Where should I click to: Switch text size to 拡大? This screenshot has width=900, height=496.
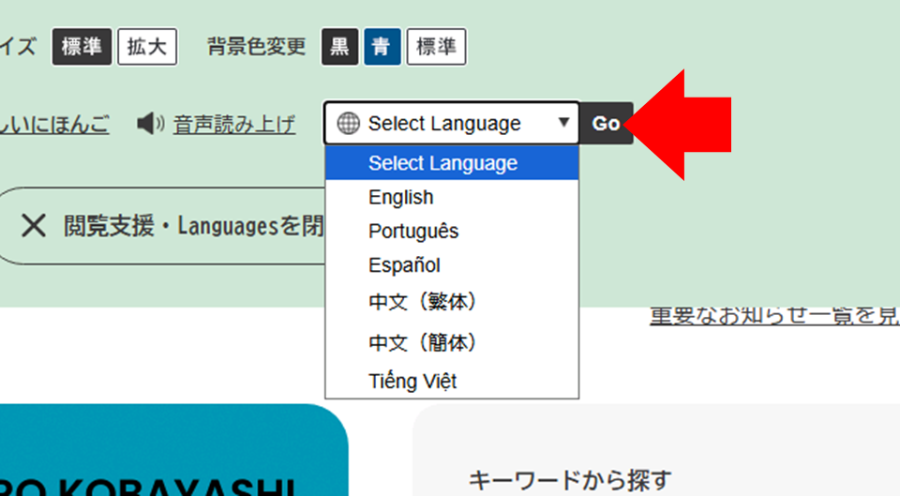tap(146, 47)
